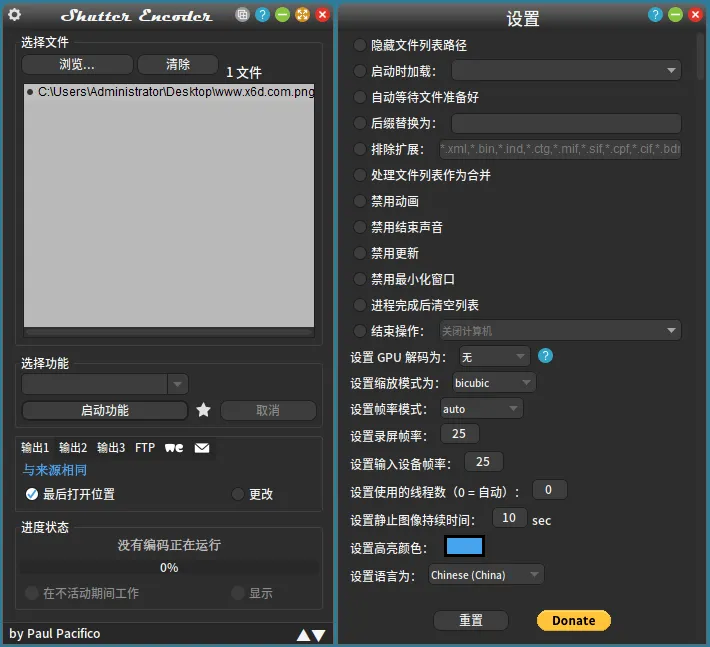Enable 禁用动画 option
The height and width of the screenshot is (647, 710).
[x=360, y=201]
